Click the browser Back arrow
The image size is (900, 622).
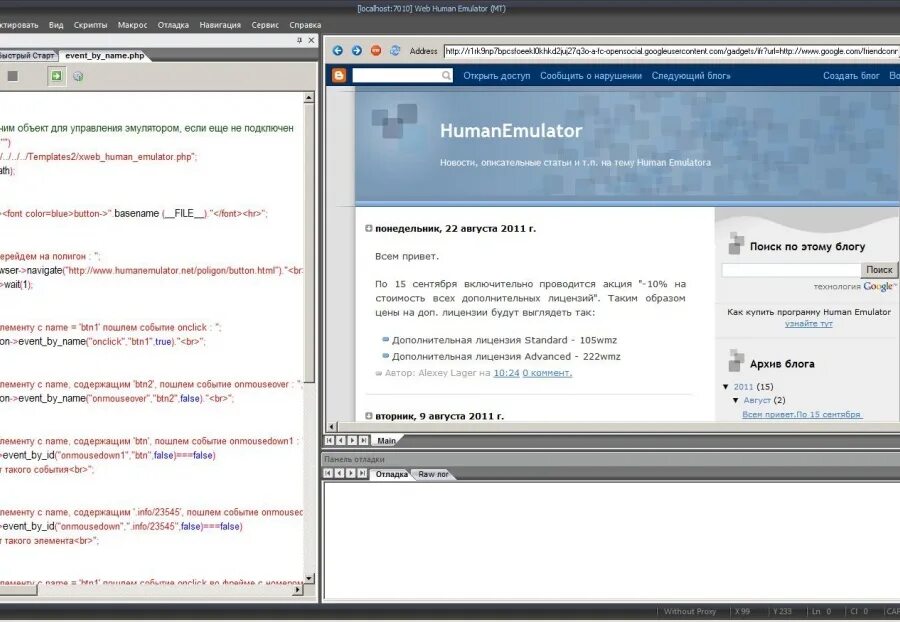(337, 49)
